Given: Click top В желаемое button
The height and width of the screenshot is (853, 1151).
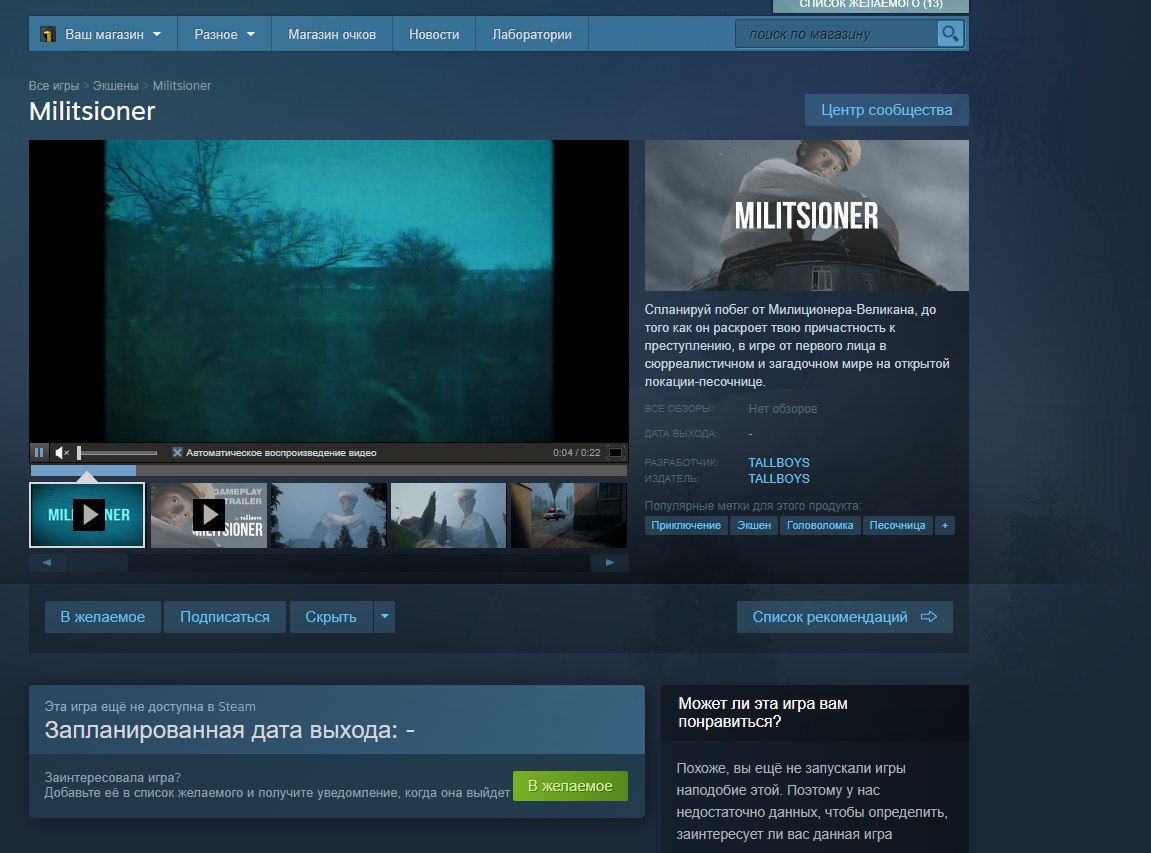Looking at the screenshot, I should (103, 617).
